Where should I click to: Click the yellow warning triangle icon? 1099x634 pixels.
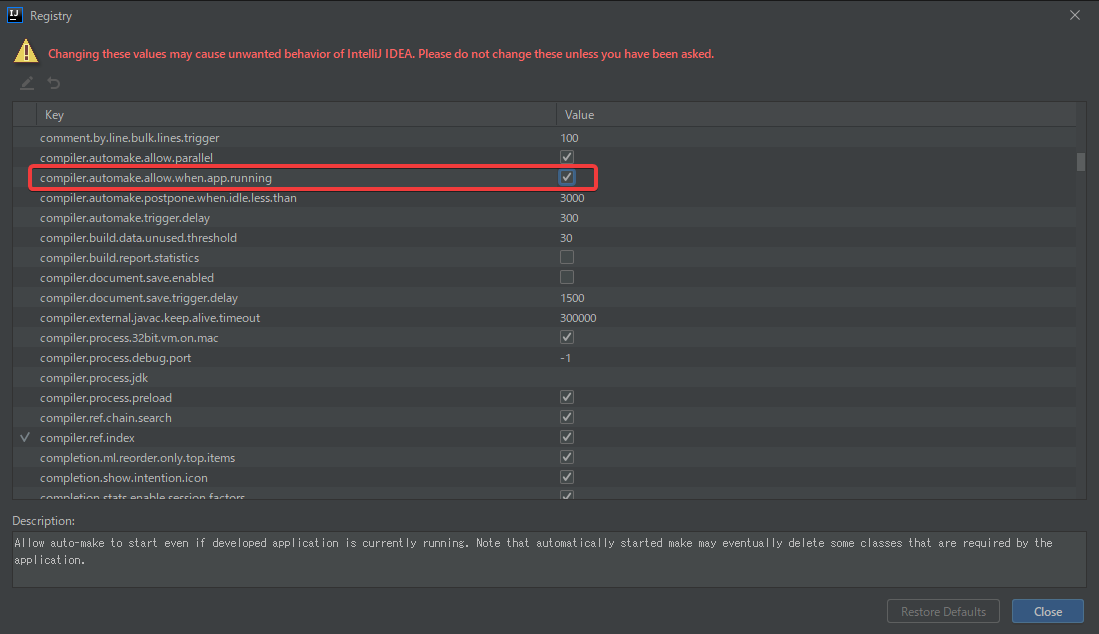27,53
